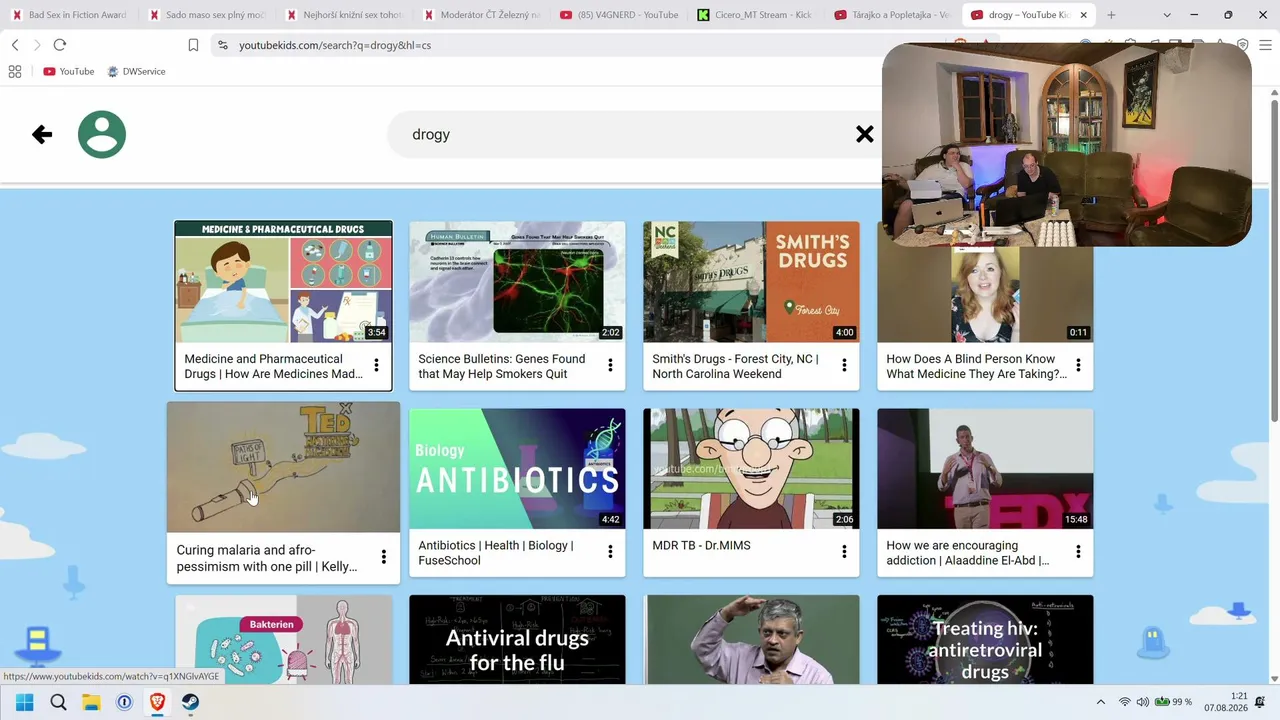View site information icon beside the URL
1280x720 pixels.
[x=222, y=45]
